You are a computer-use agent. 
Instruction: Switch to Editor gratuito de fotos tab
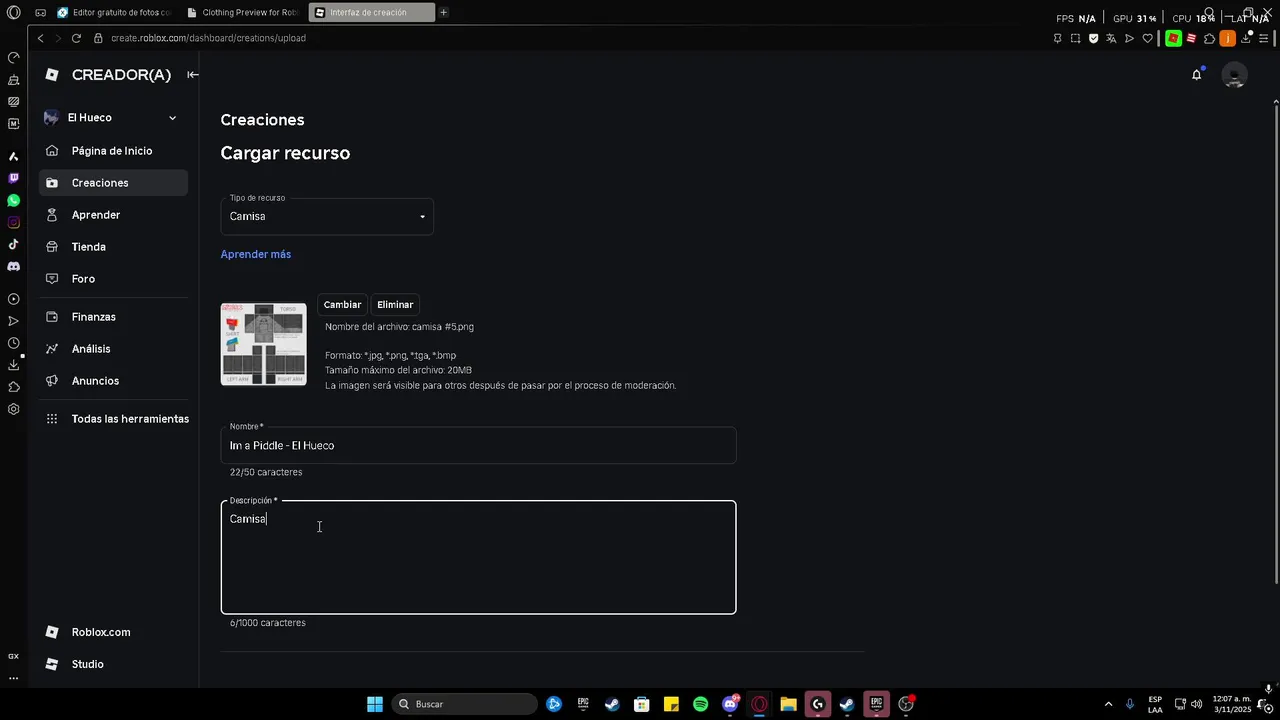click(x=115, y=13)
